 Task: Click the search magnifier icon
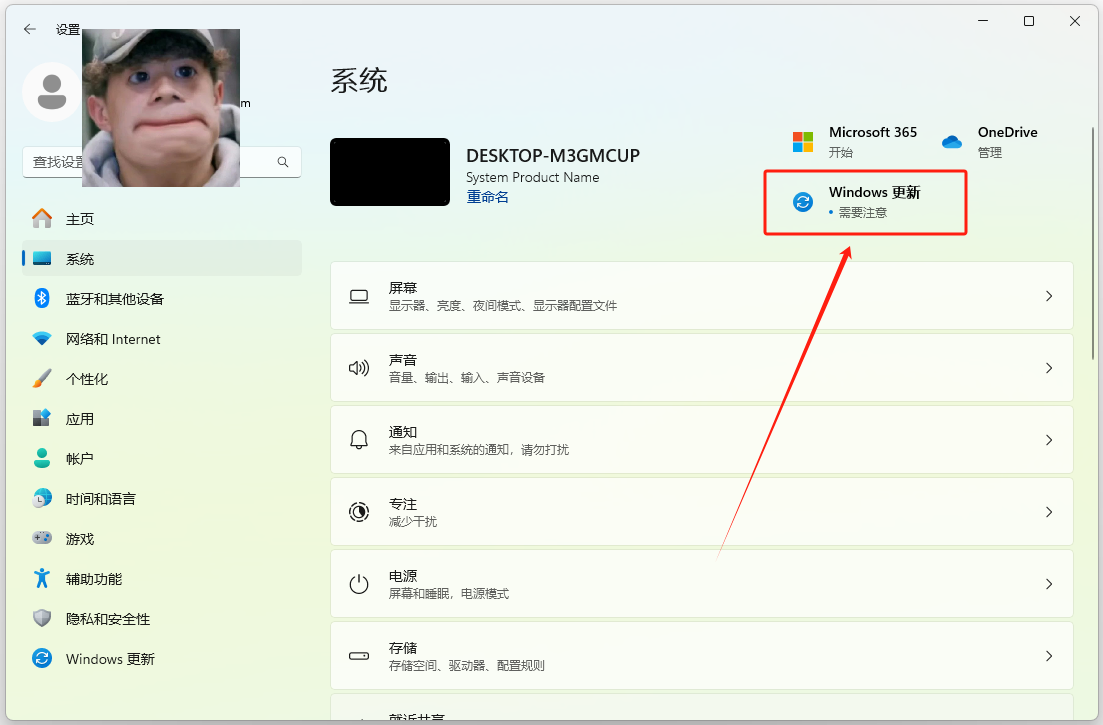pyautogui.click(x=283, y=162)
